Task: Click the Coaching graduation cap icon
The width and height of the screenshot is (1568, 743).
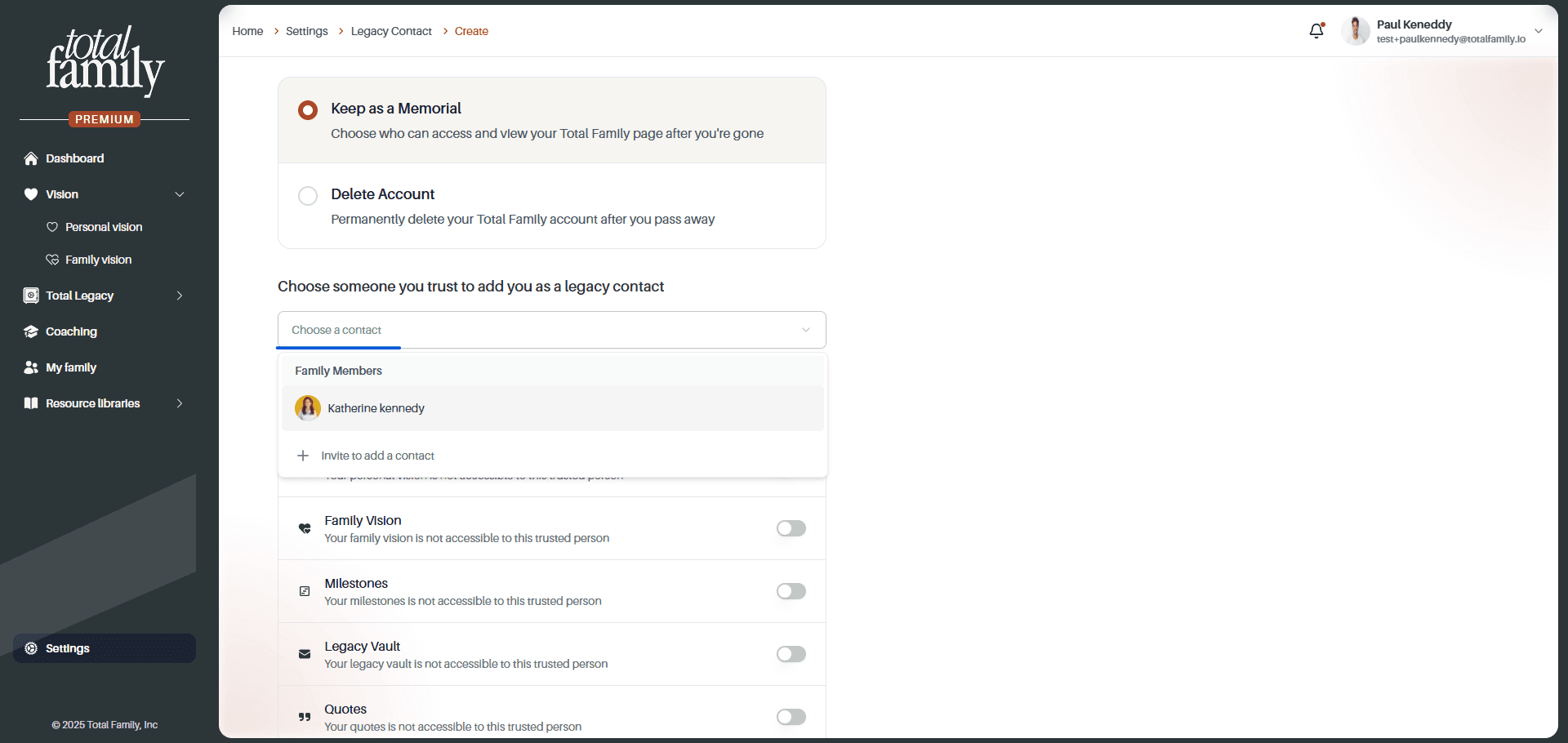Action: (31, 331)
